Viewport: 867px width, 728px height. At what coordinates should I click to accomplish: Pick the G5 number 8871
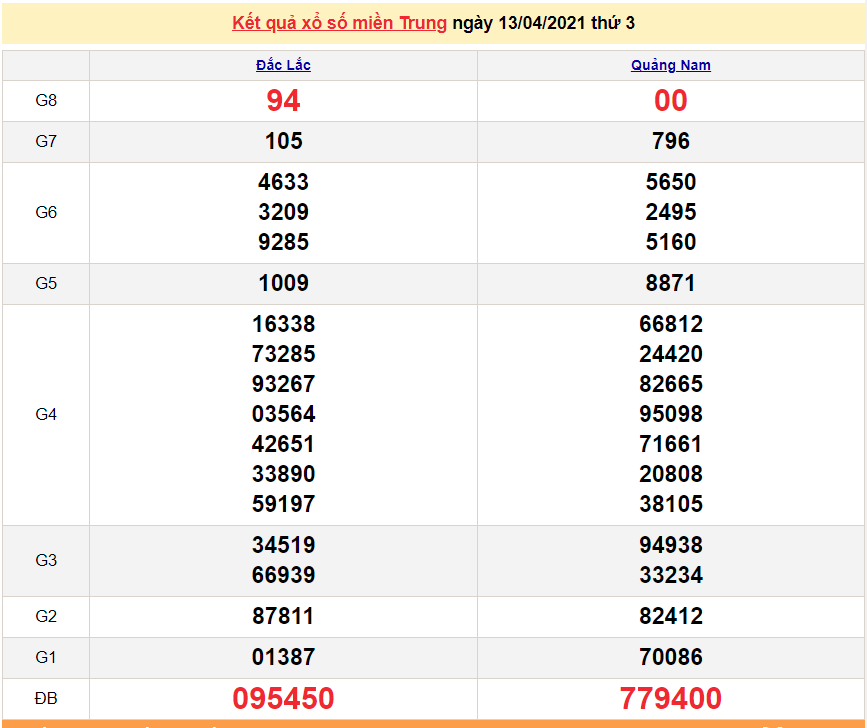coord(670,283)
